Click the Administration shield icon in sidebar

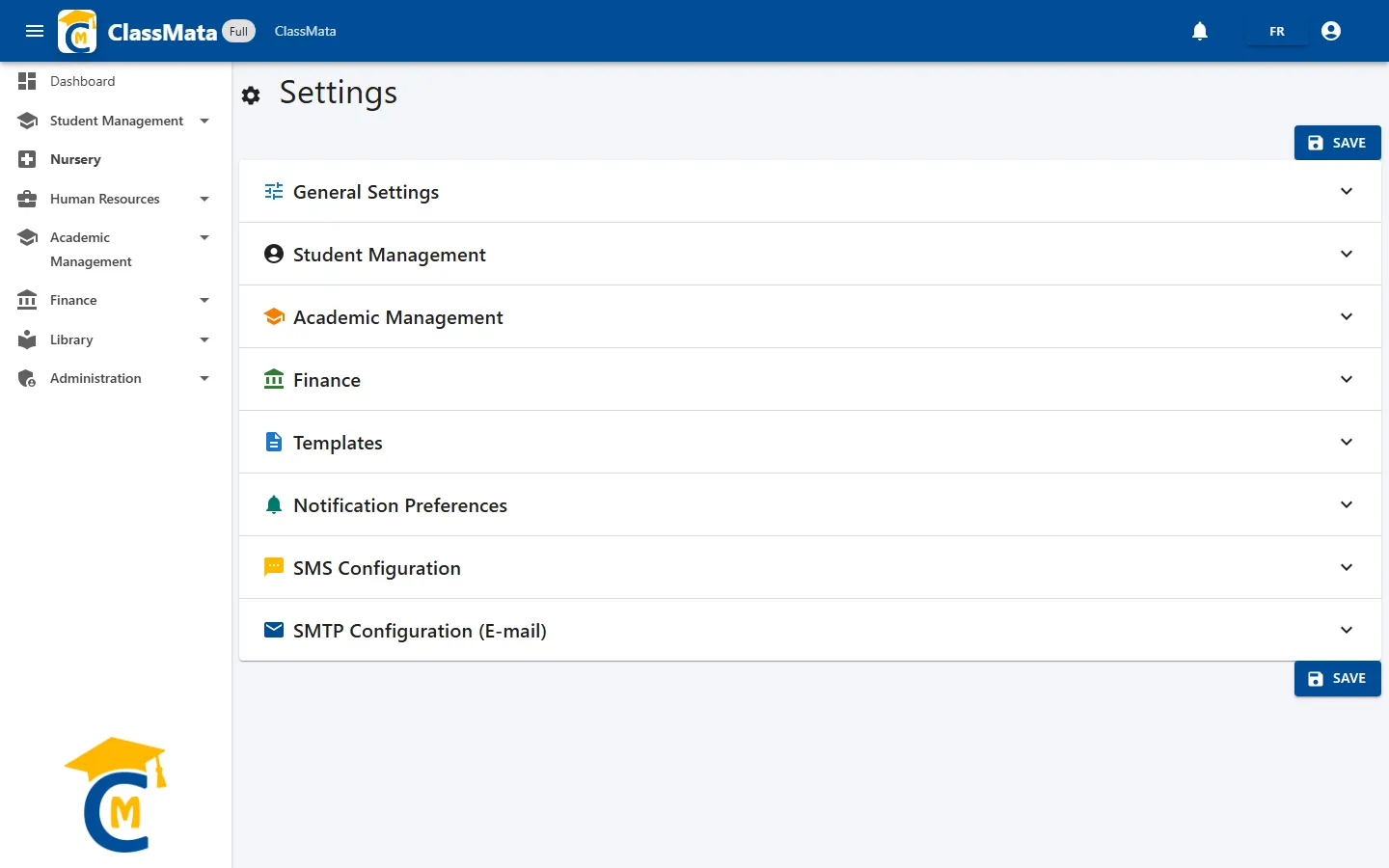[27, 378]
